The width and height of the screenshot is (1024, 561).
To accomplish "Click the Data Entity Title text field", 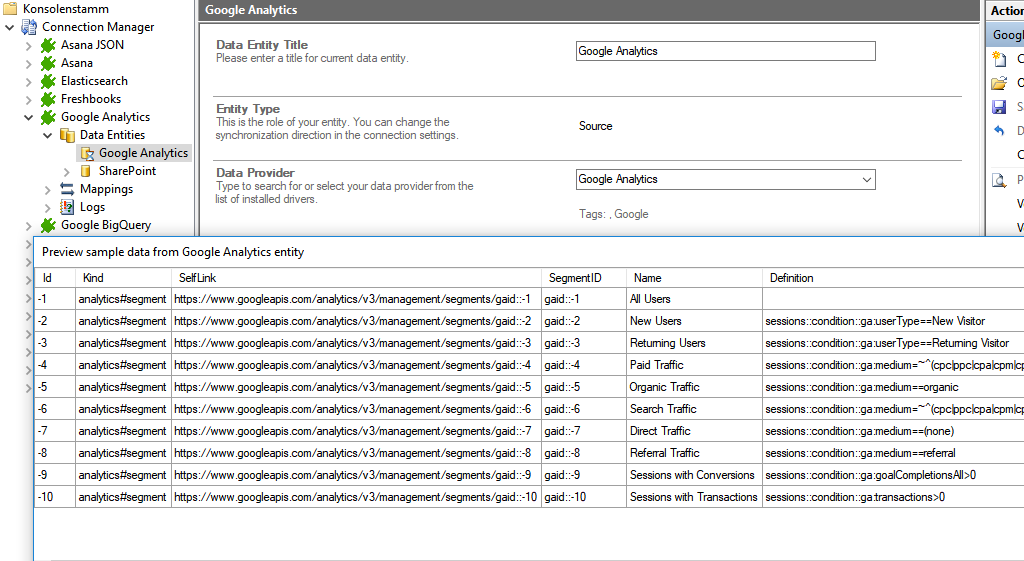I will [725, 51].
